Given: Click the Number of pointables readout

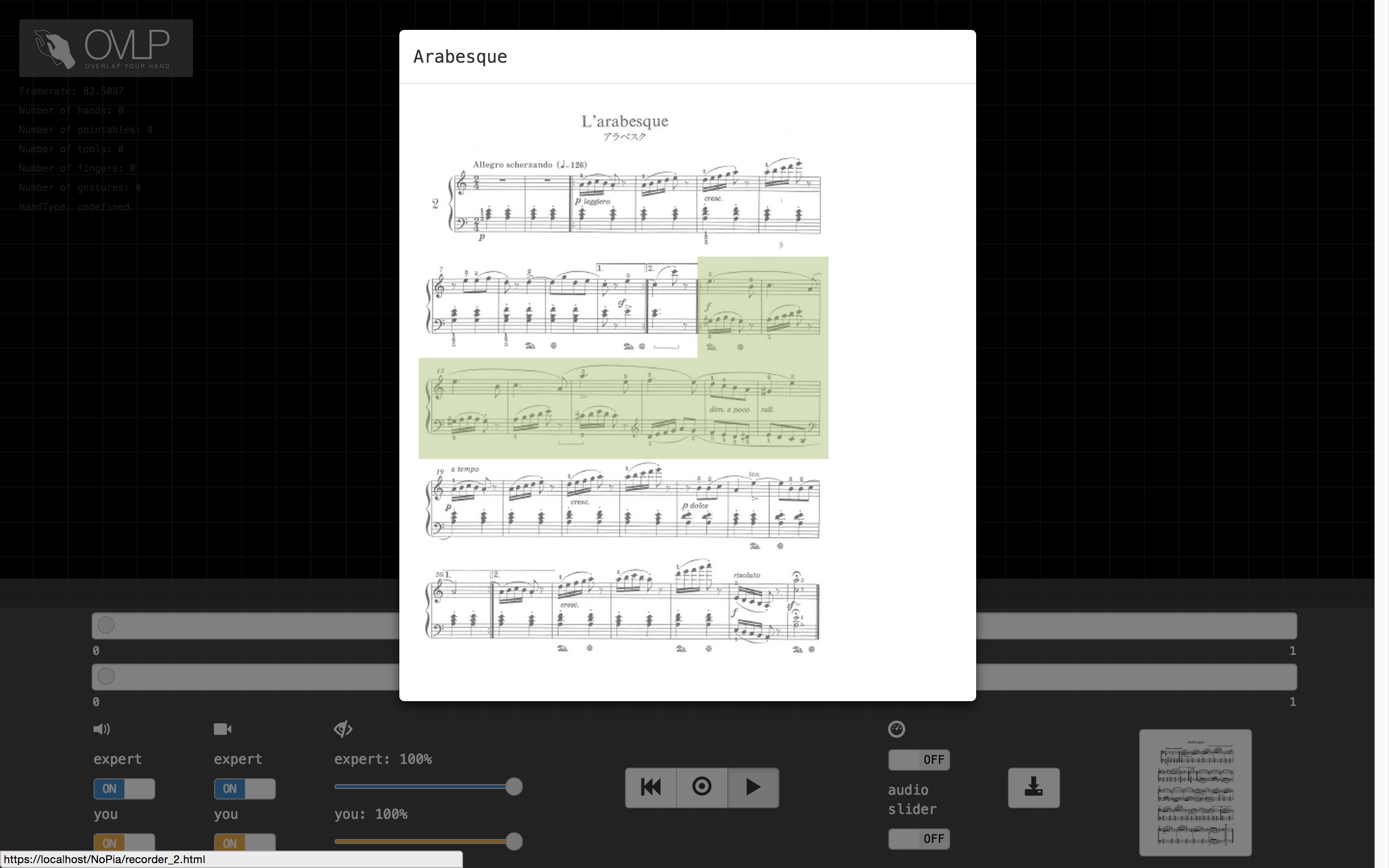Looking at the screenshot, I should pos(85,130).
